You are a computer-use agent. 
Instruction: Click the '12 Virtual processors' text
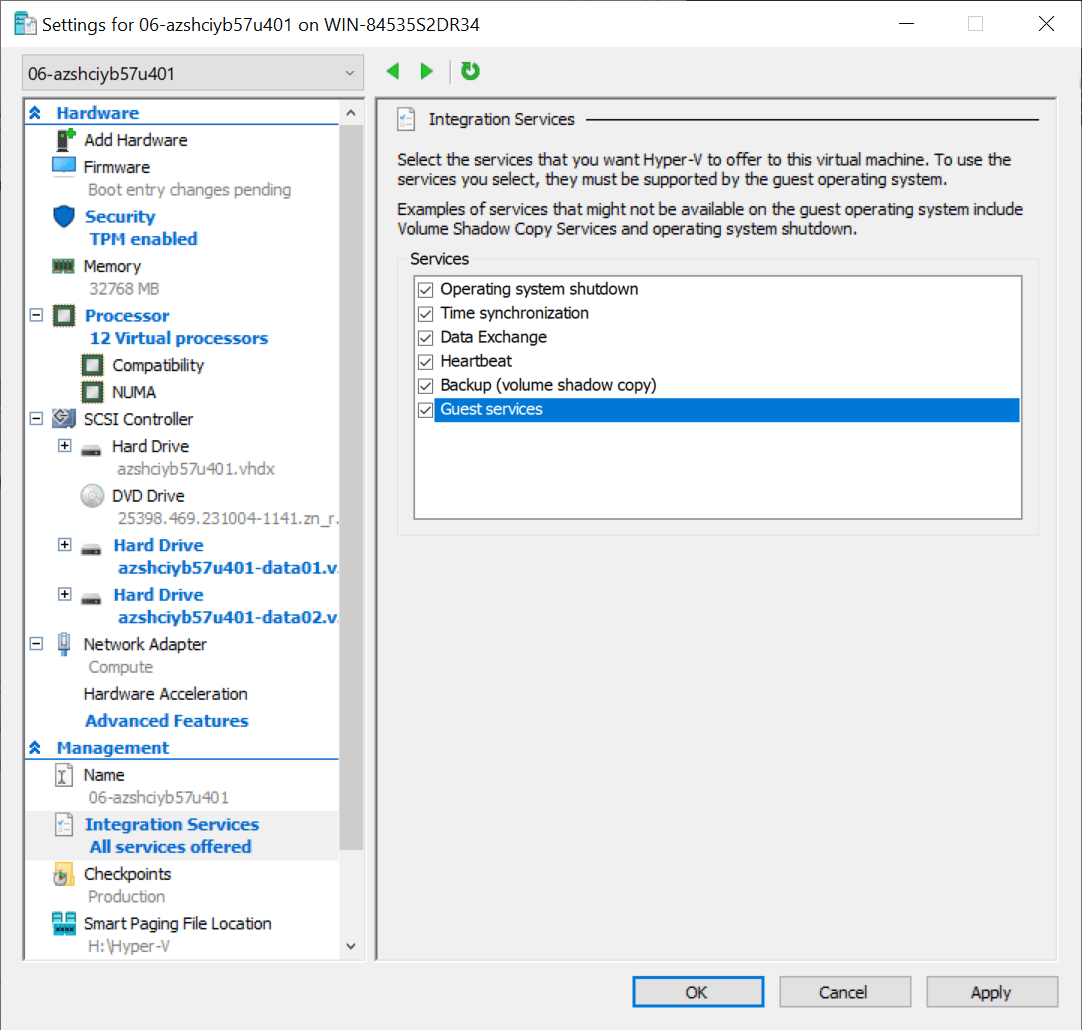179,338
